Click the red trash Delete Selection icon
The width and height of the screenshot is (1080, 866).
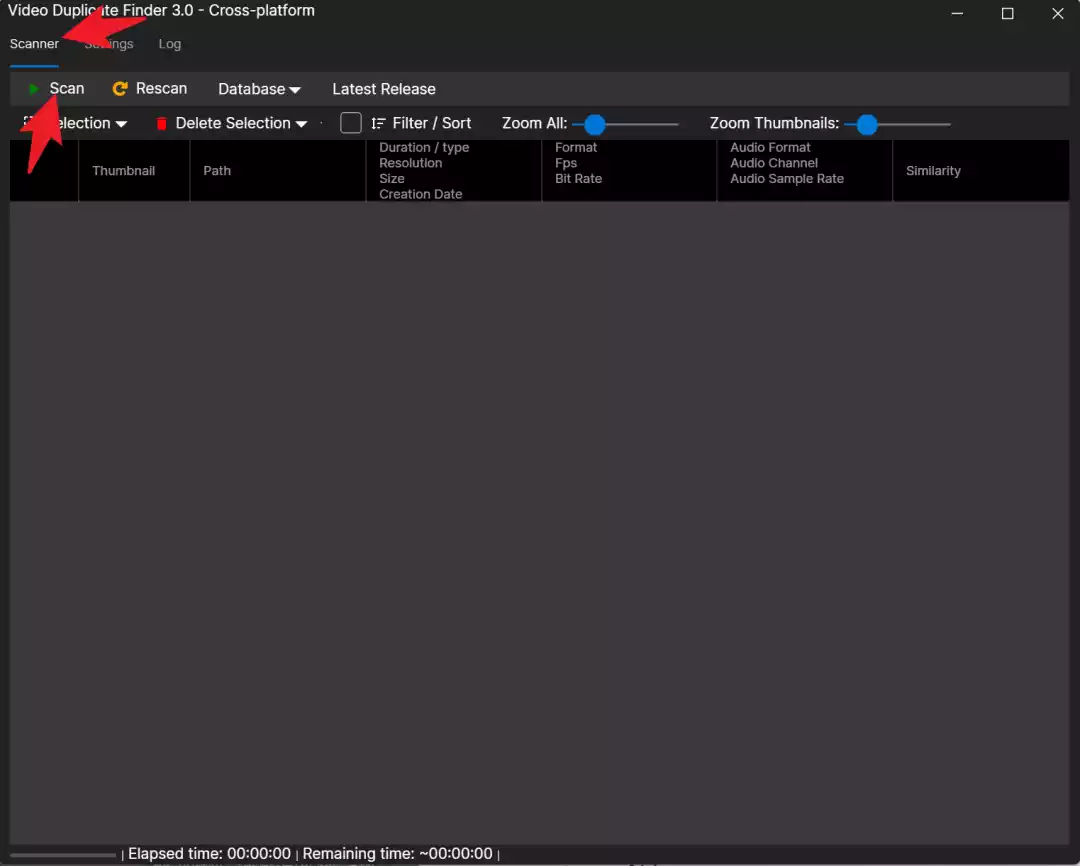[161, 124]
